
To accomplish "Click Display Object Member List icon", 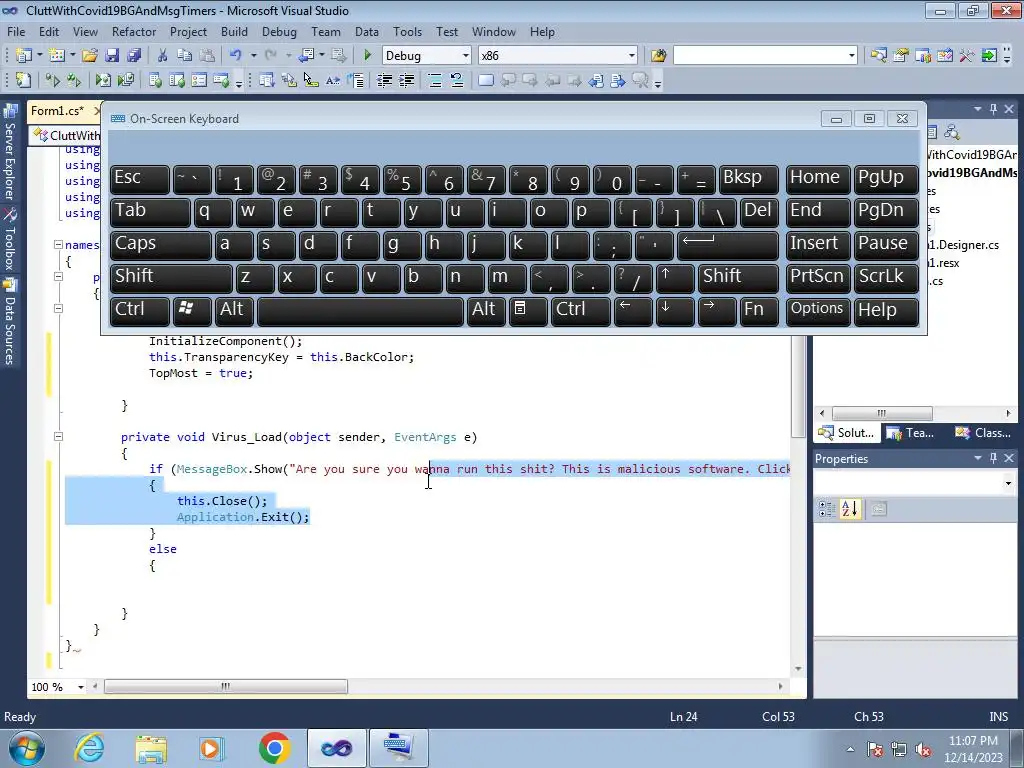I will [266, 80].
